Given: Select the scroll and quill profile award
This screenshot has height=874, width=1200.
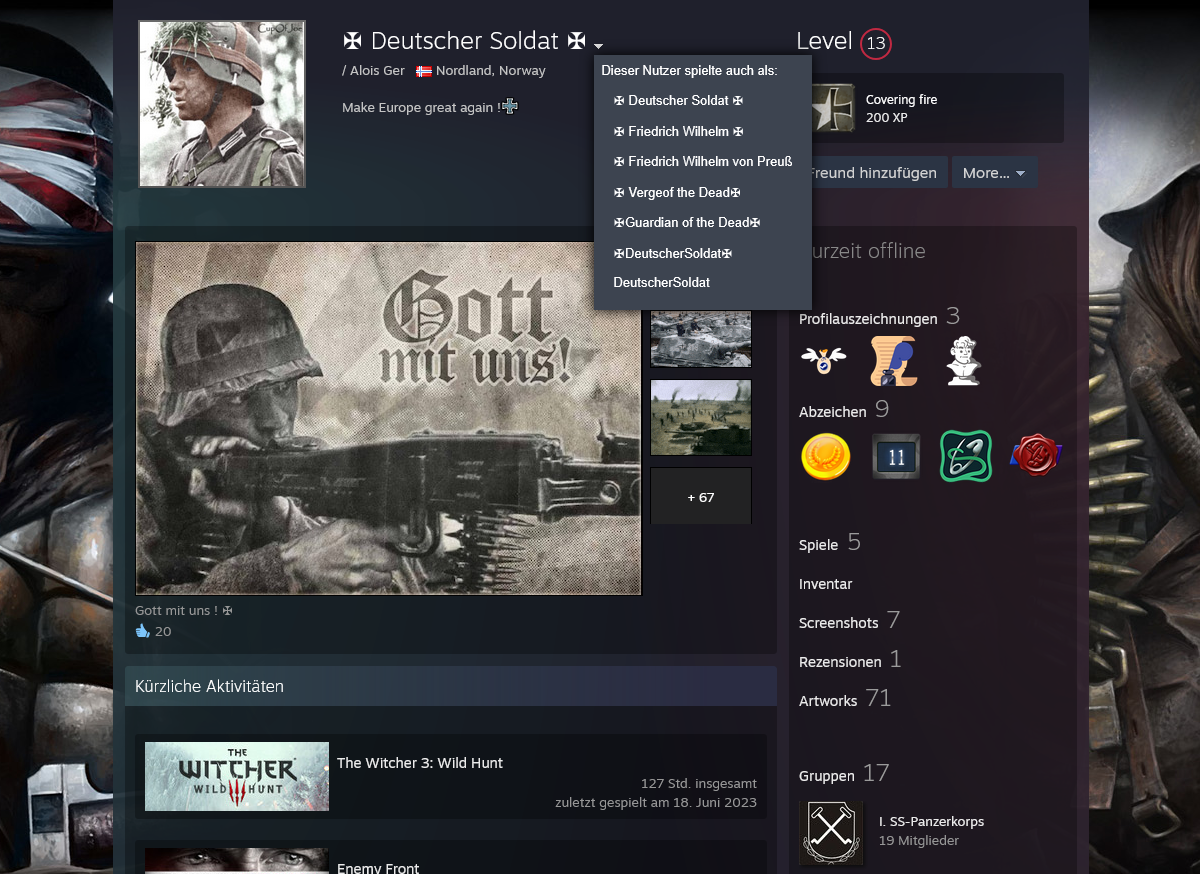Looking at the screenshot, I should point(893,361).
